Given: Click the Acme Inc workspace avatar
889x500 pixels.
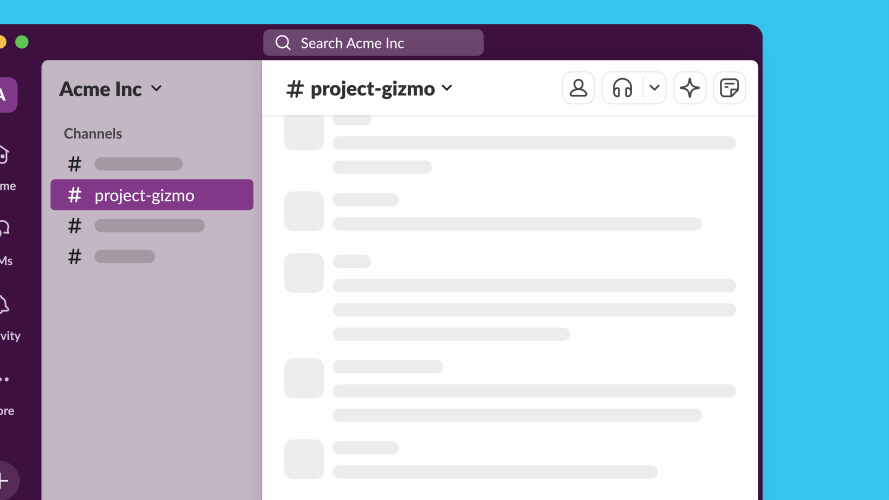Looking at the screenshot, I should pyautogui.click(x=5, y=95).
